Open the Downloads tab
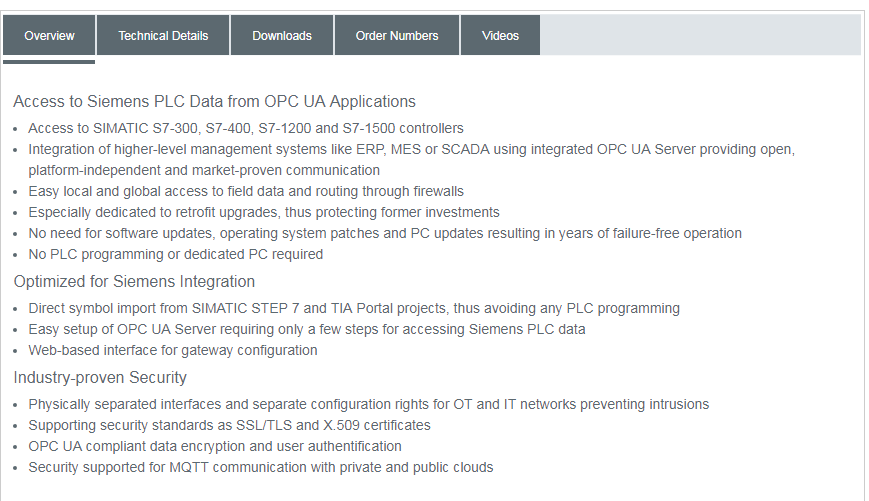869x501 pixels. [282, 36]
